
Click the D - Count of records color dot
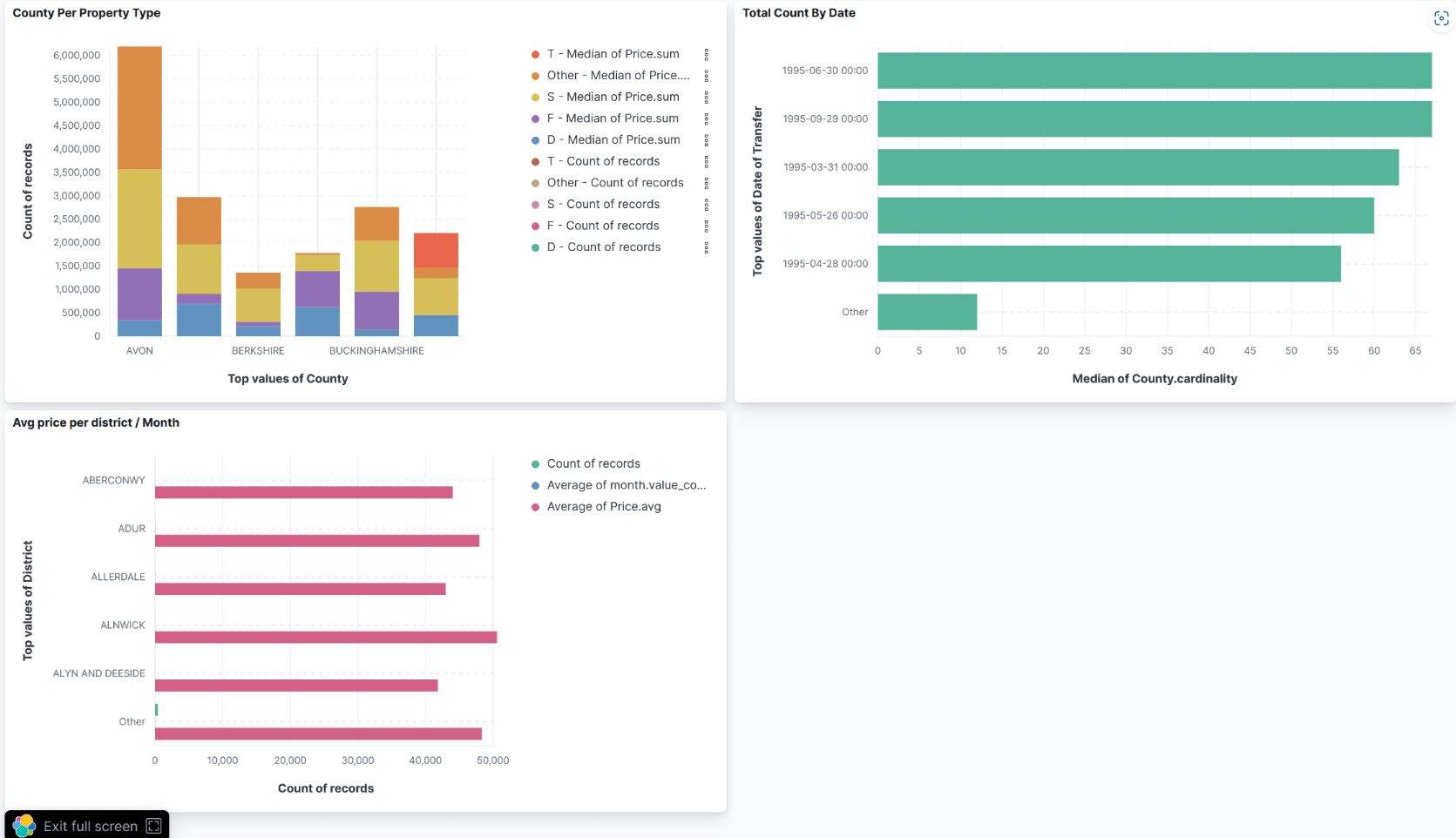pos(535,247)
